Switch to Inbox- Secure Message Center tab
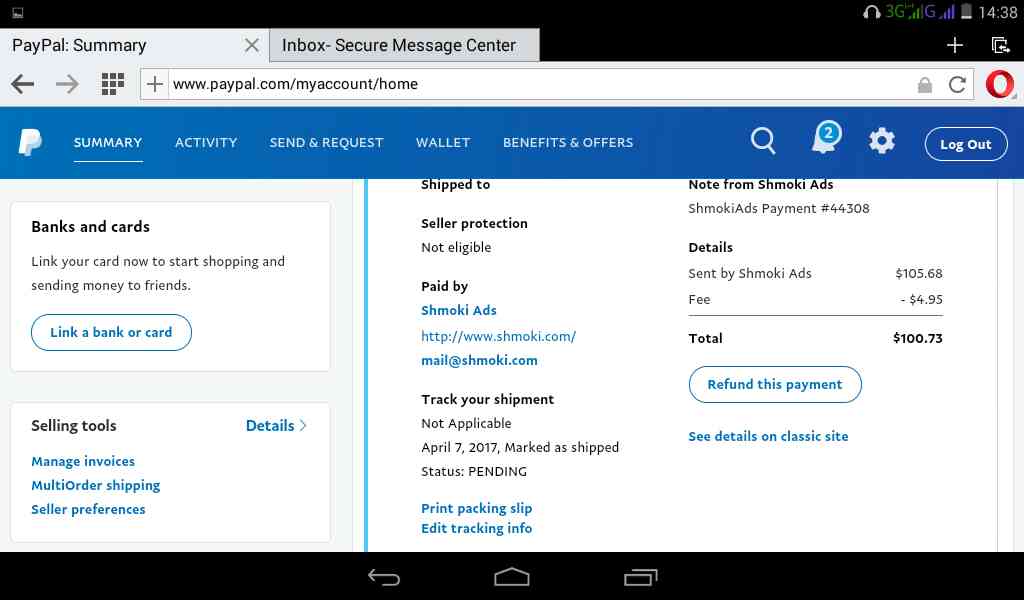This screenshot has height=600, width=1024. point(404,45)
